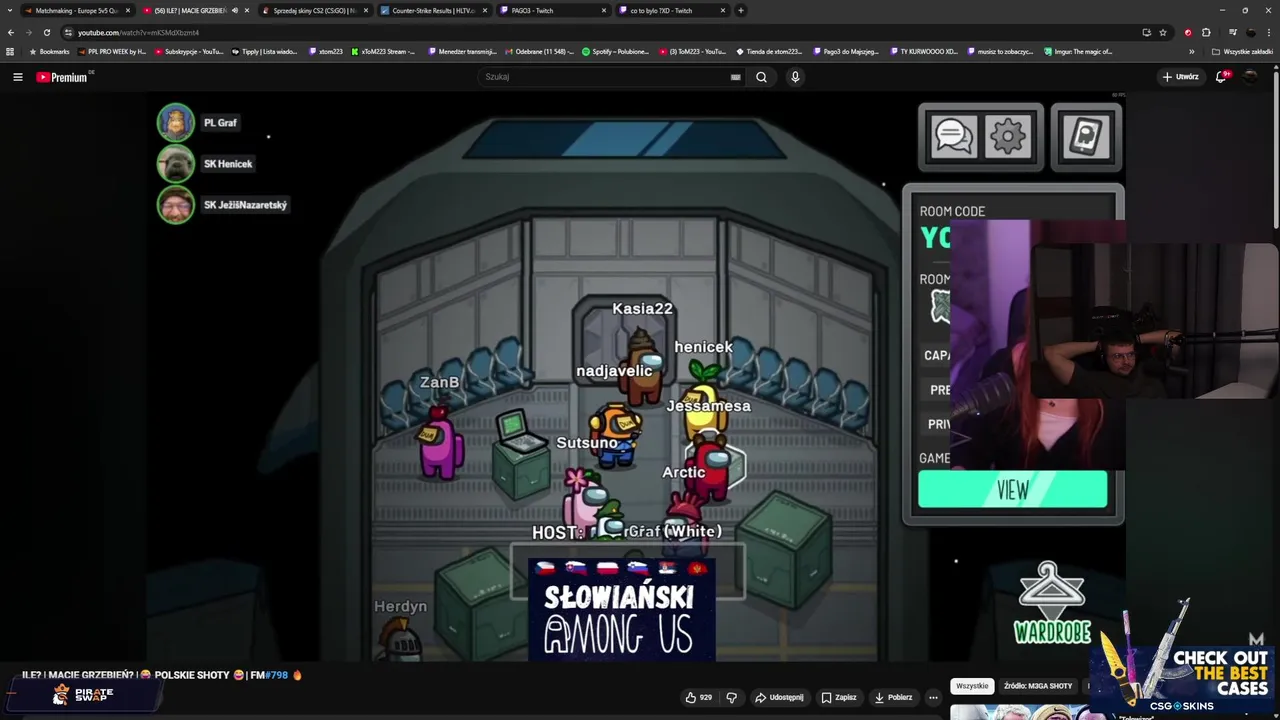Image resolution: width=1280 pixels, height=720 pixels.
Task: Open Imgur: The magic of bookmark
Action: point(1078,51)
